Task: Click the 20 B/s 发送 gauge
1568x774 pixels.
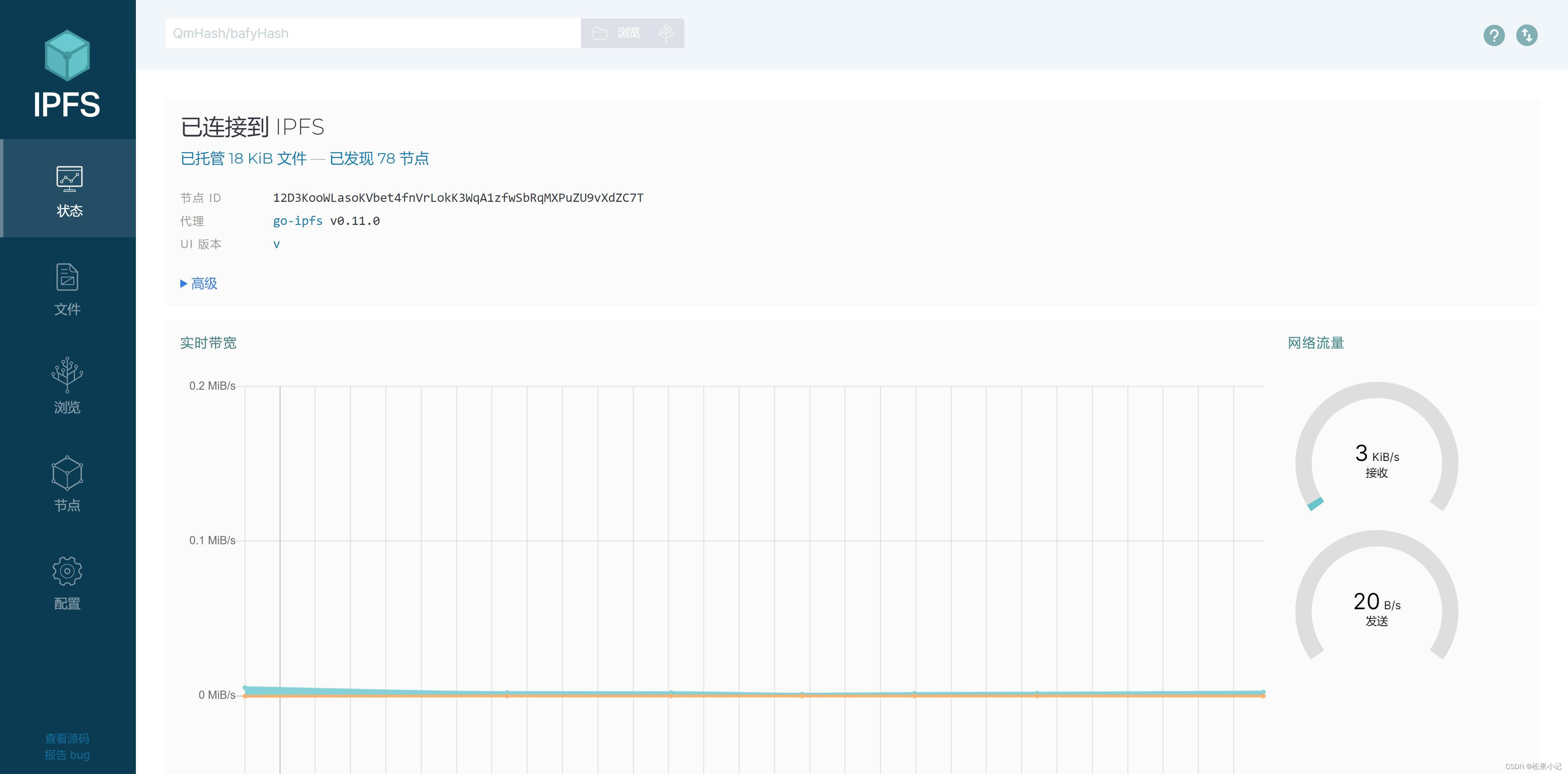Action: tap(1376, 609)
